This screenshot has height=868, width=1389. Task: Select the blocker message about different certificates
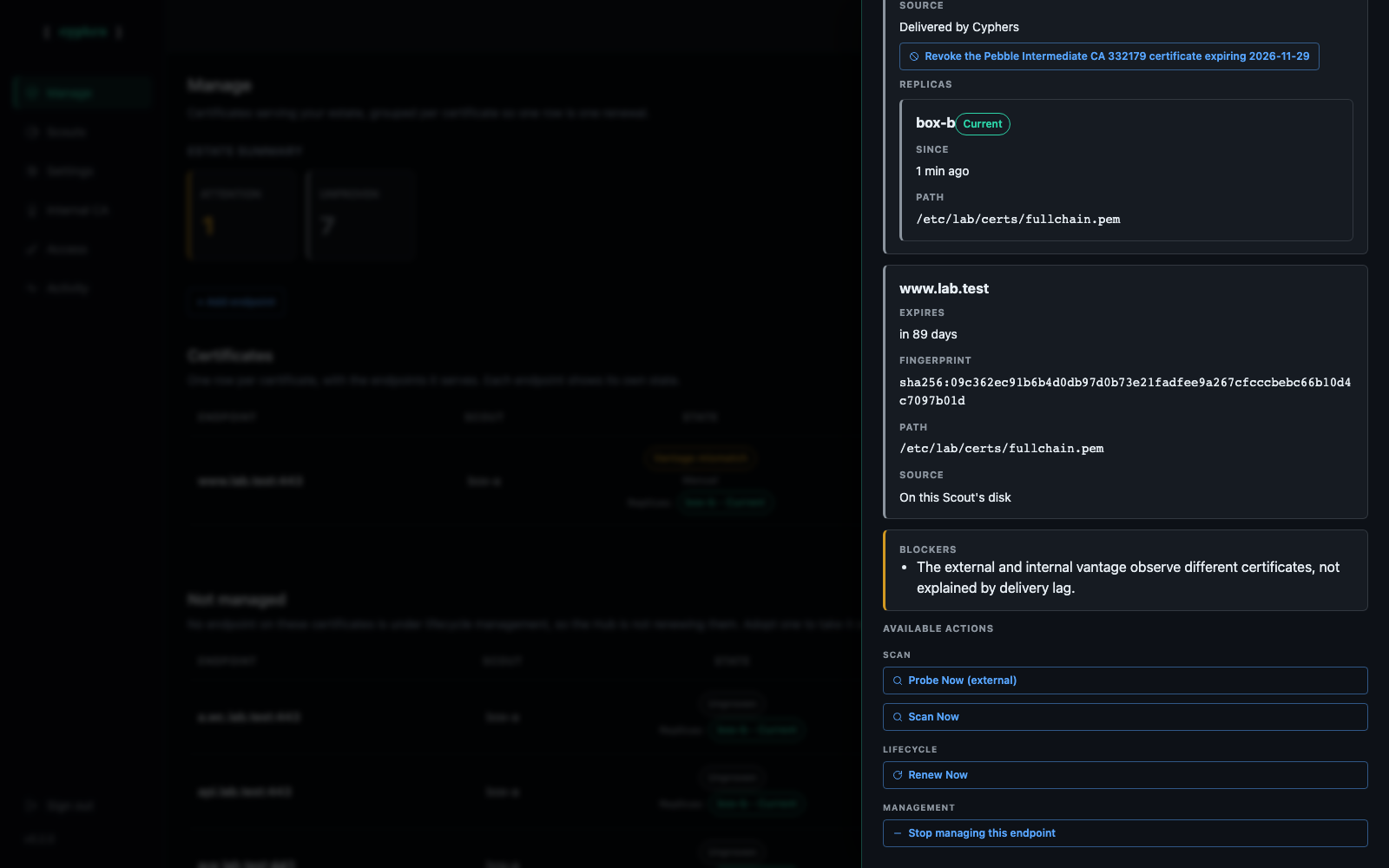[x=1128, y=577]
